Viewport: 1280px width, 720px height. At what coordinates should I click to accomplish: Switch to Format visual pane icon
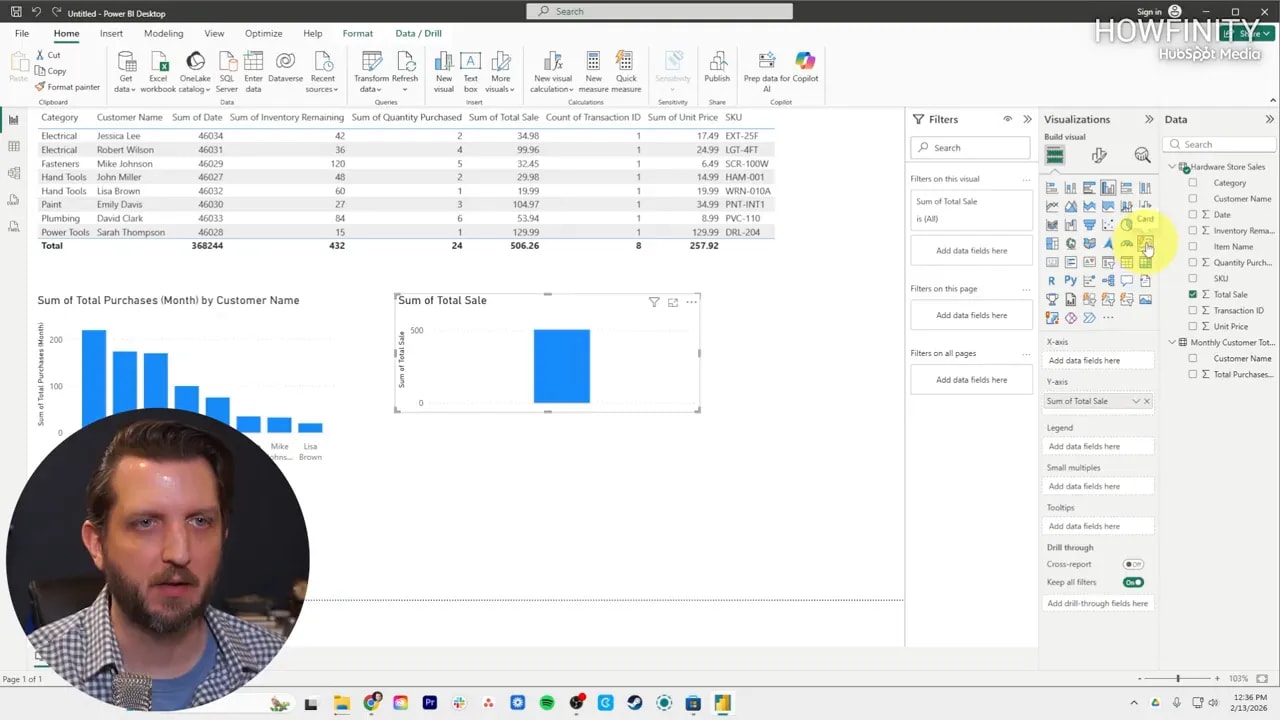coord(1099,155)
